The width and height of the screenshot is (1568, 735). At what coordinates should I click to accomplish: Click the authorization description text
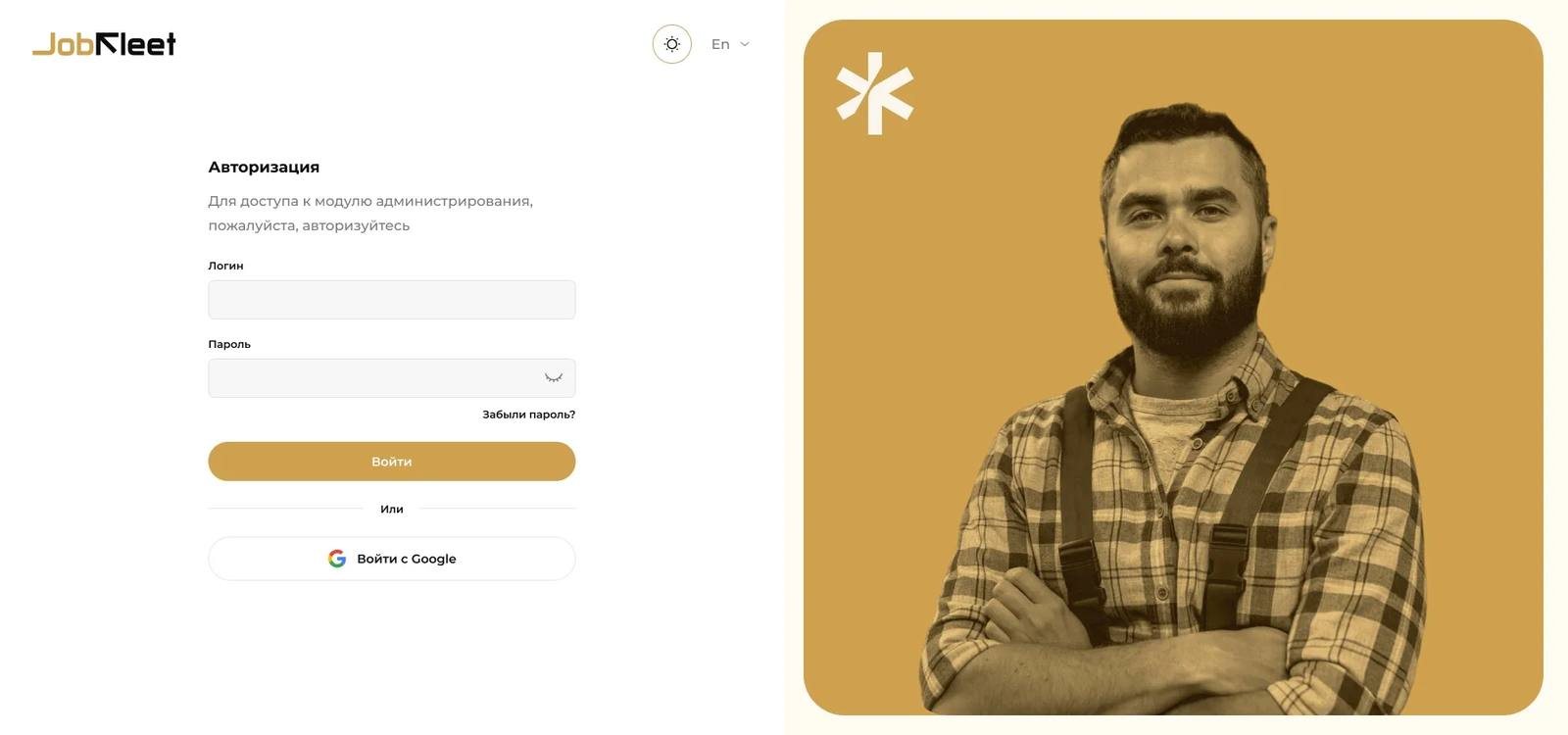[370, 213]
